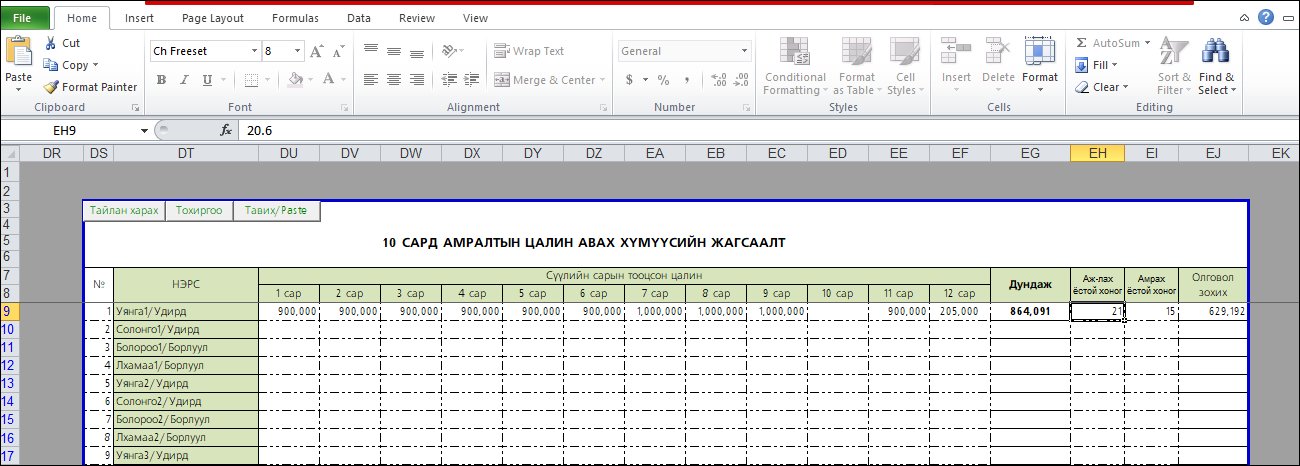Image resolution: width=1300 pixels, height=466 pixels.
Task: Open the font name dropdown
Action: point(253,51)
